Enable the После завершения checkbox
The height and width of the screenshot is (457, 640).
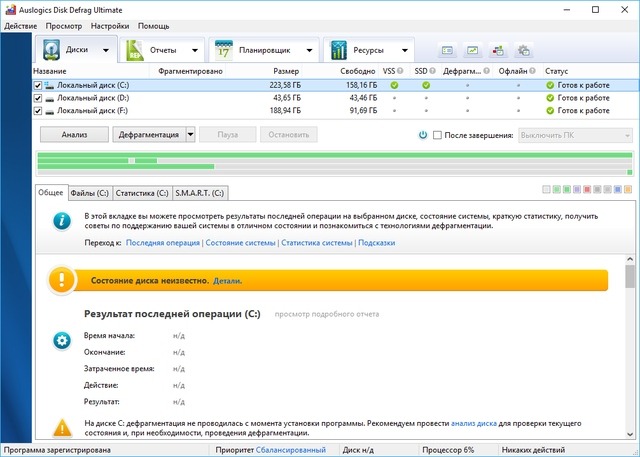437,135
